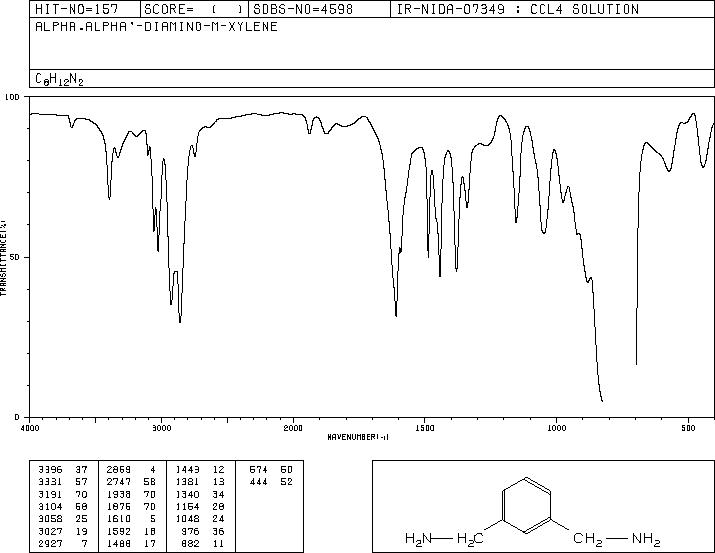Image resolution: width=715 pixels, height=553 pixels.
Task: Click transmittance 4 beside peak 2869
Action: coord(153,470)
